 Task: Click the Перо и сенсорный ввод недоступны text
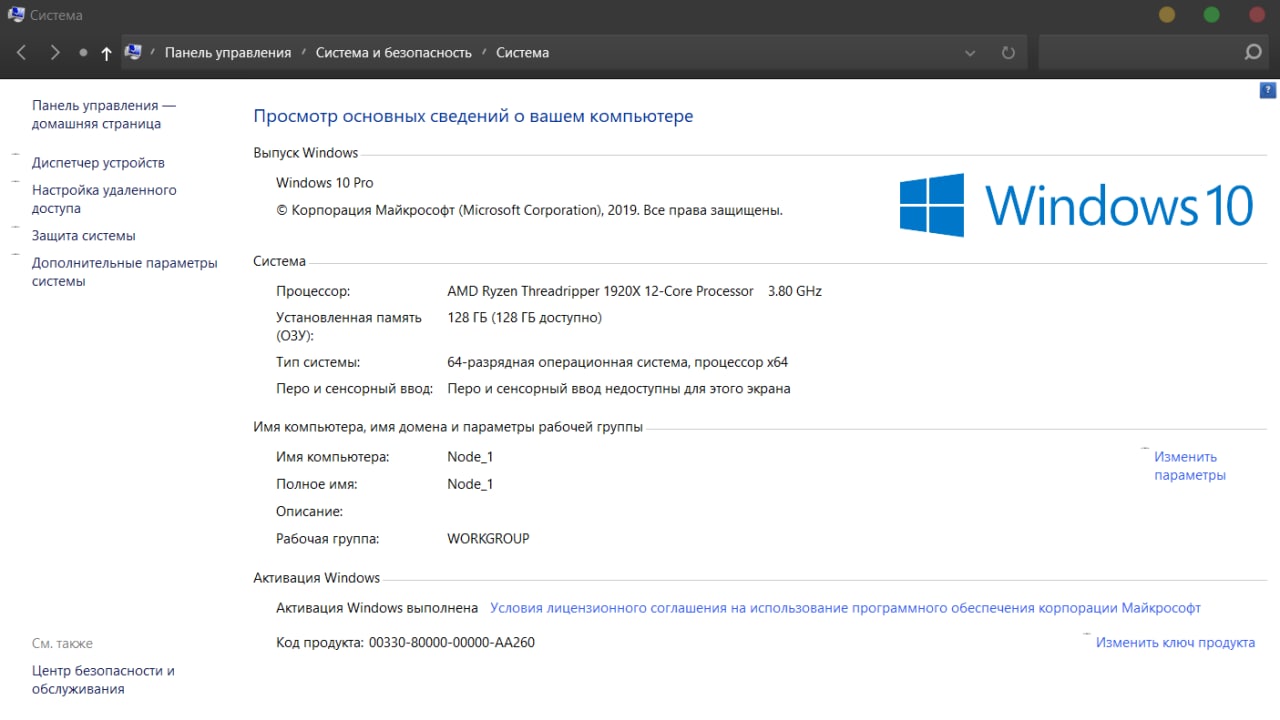(619, 389)
